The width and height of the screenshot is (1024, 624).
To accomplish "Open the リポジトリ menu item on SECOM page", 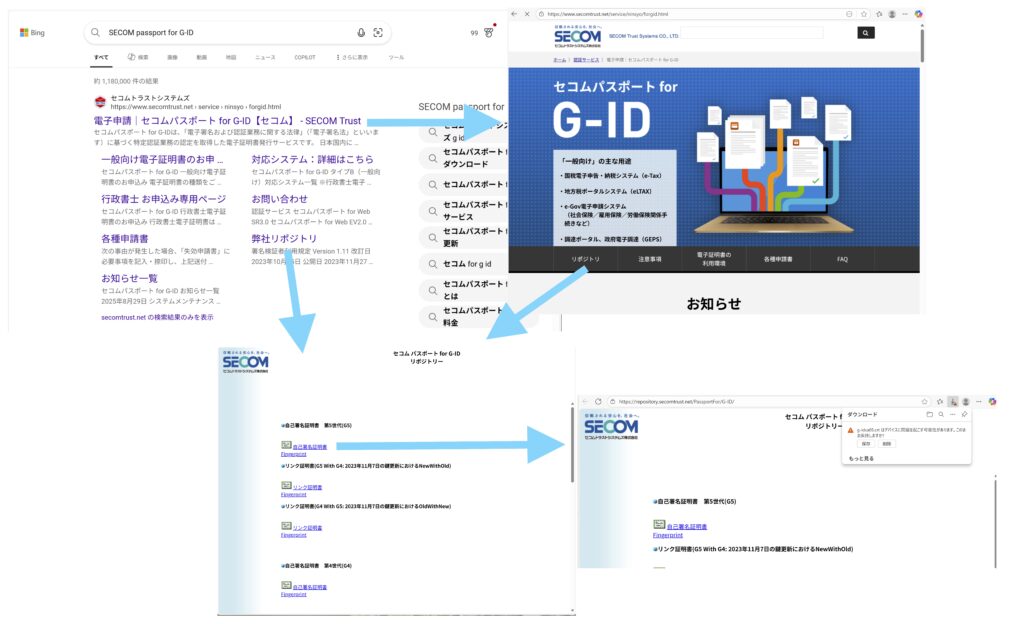I will 586,259.
